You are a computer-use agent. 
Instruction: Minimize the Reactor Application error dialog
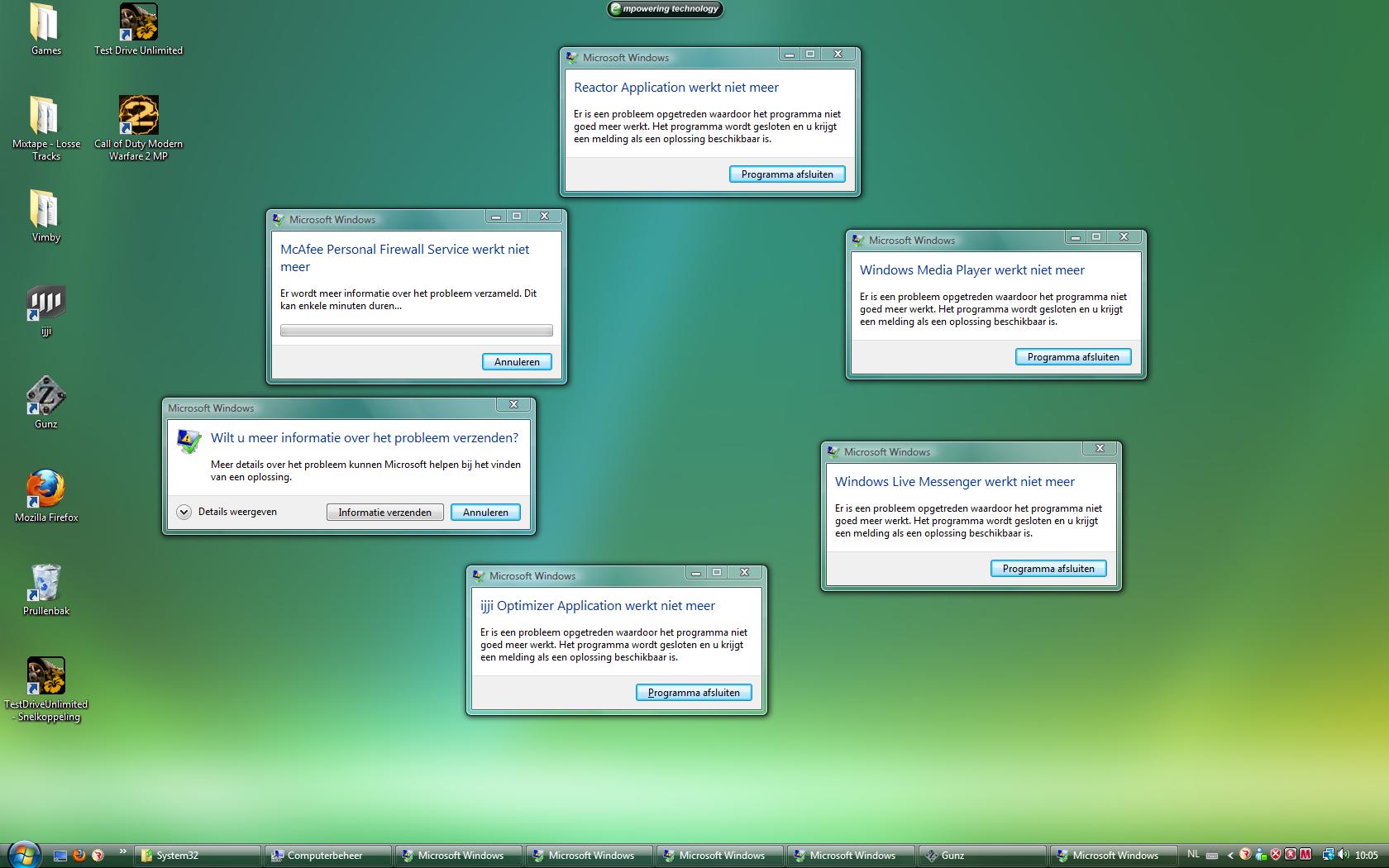click(790, 55)
